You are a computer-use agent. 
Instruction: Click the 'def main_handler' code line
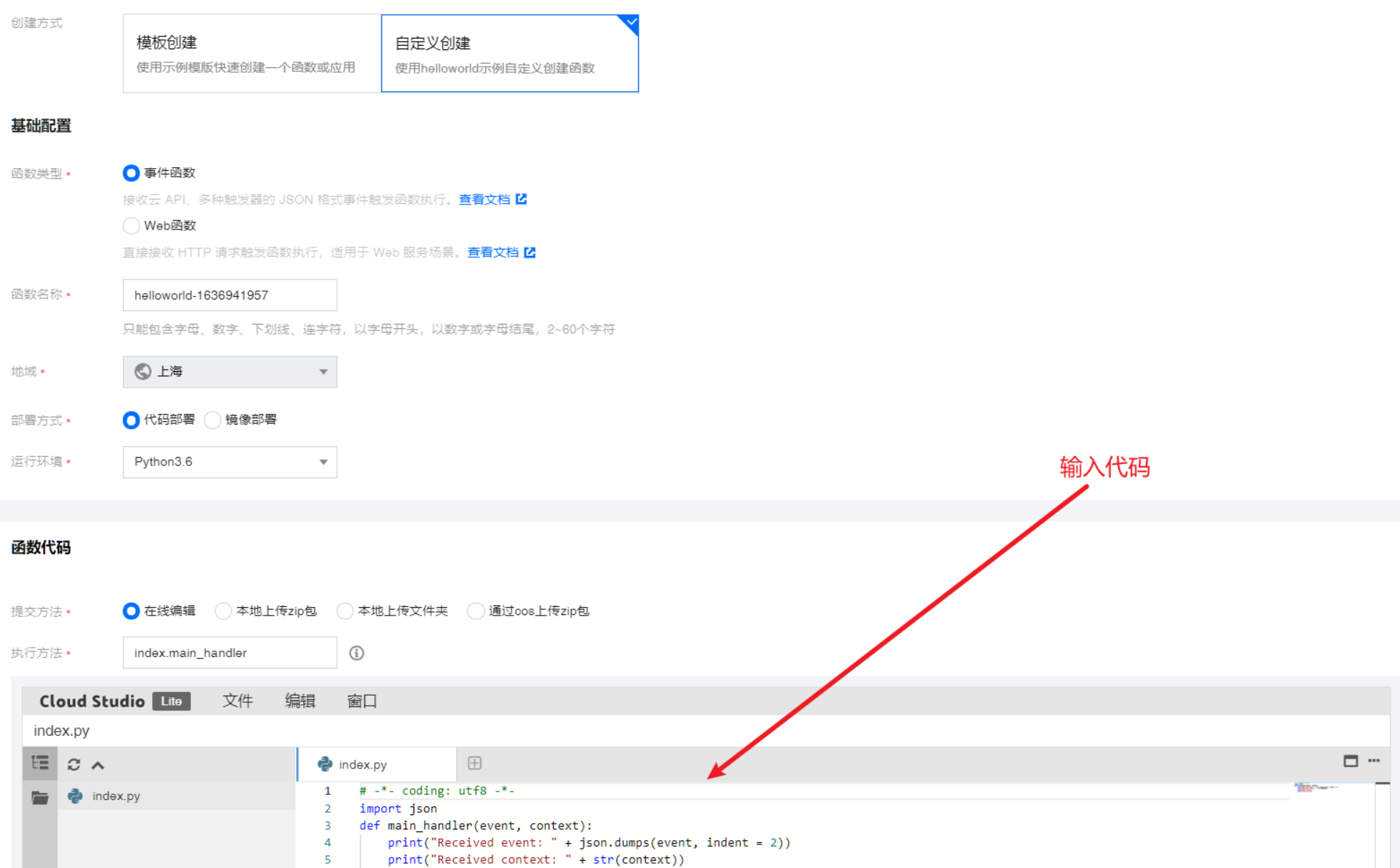tap(476, 825)
